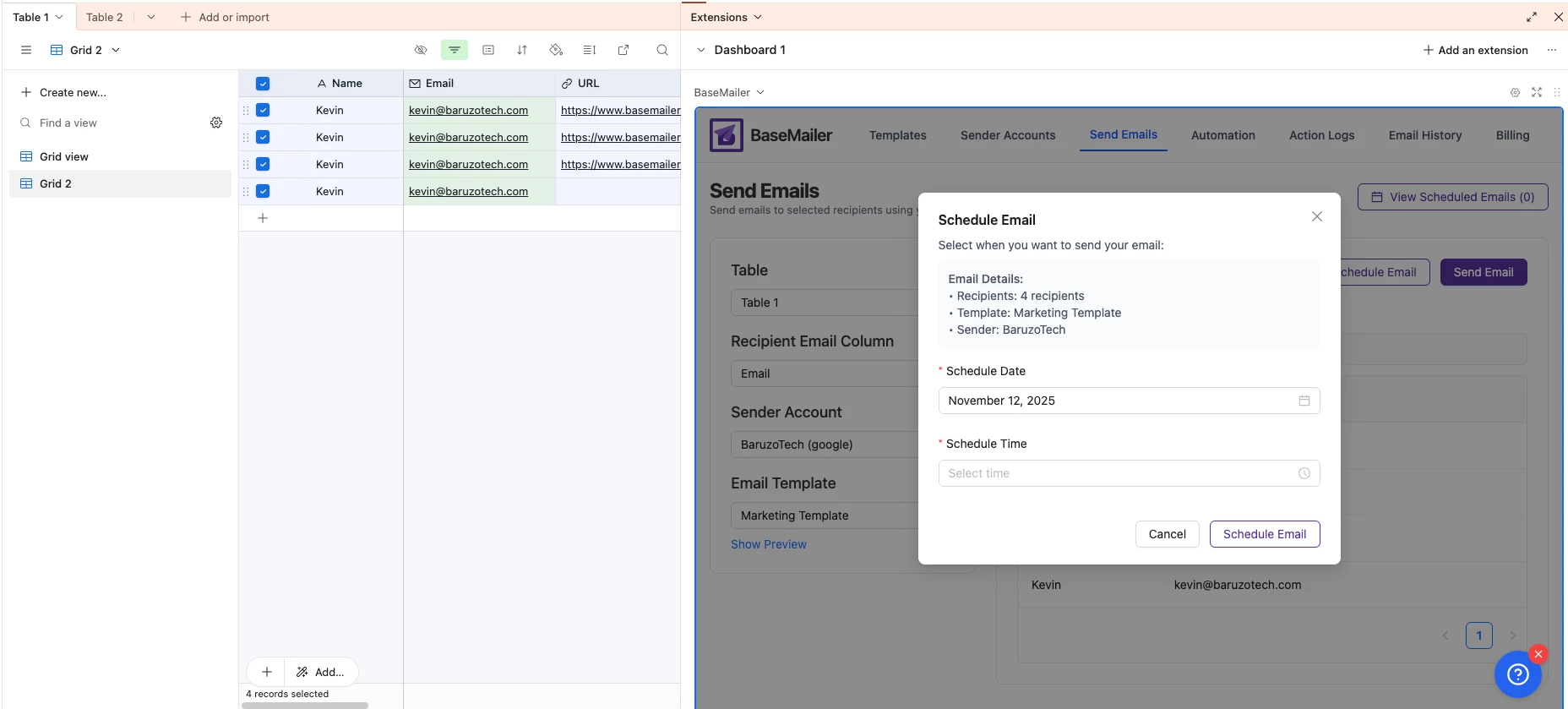Expand the extensions panel to fullscreen
The height and width of the screenshot is (709, 1568).
1532,17
